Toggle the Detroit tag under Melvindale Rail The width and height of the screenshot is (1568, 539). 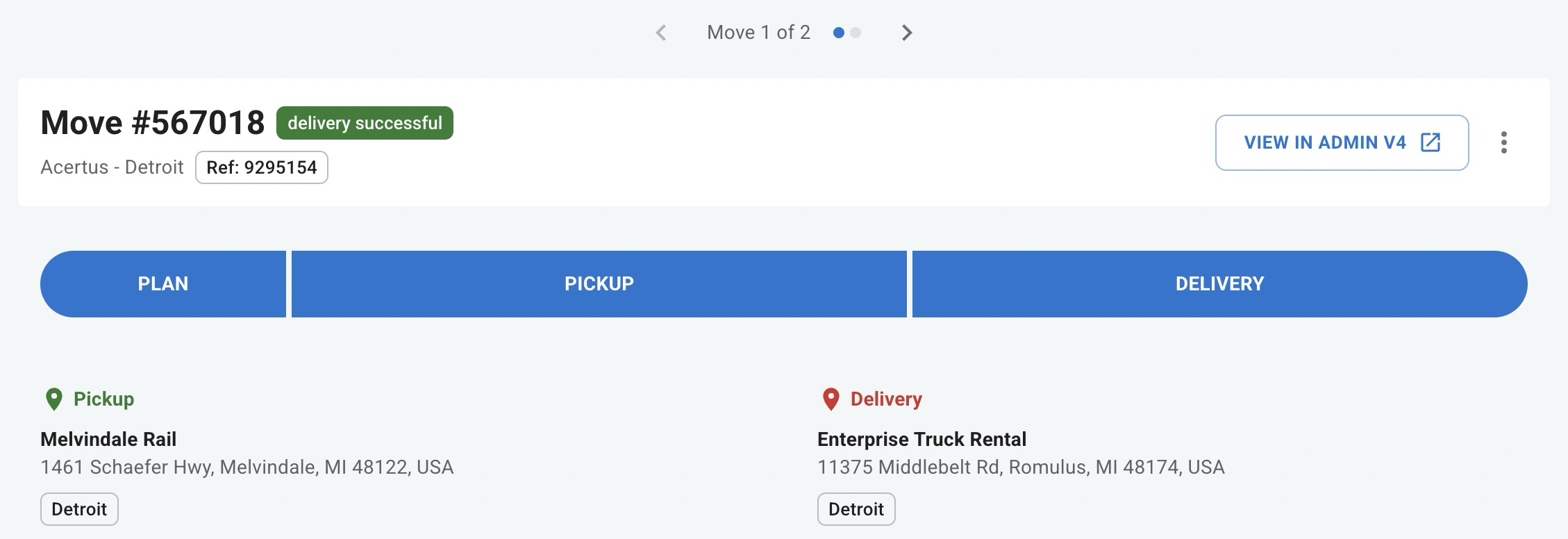pos(78,509)
